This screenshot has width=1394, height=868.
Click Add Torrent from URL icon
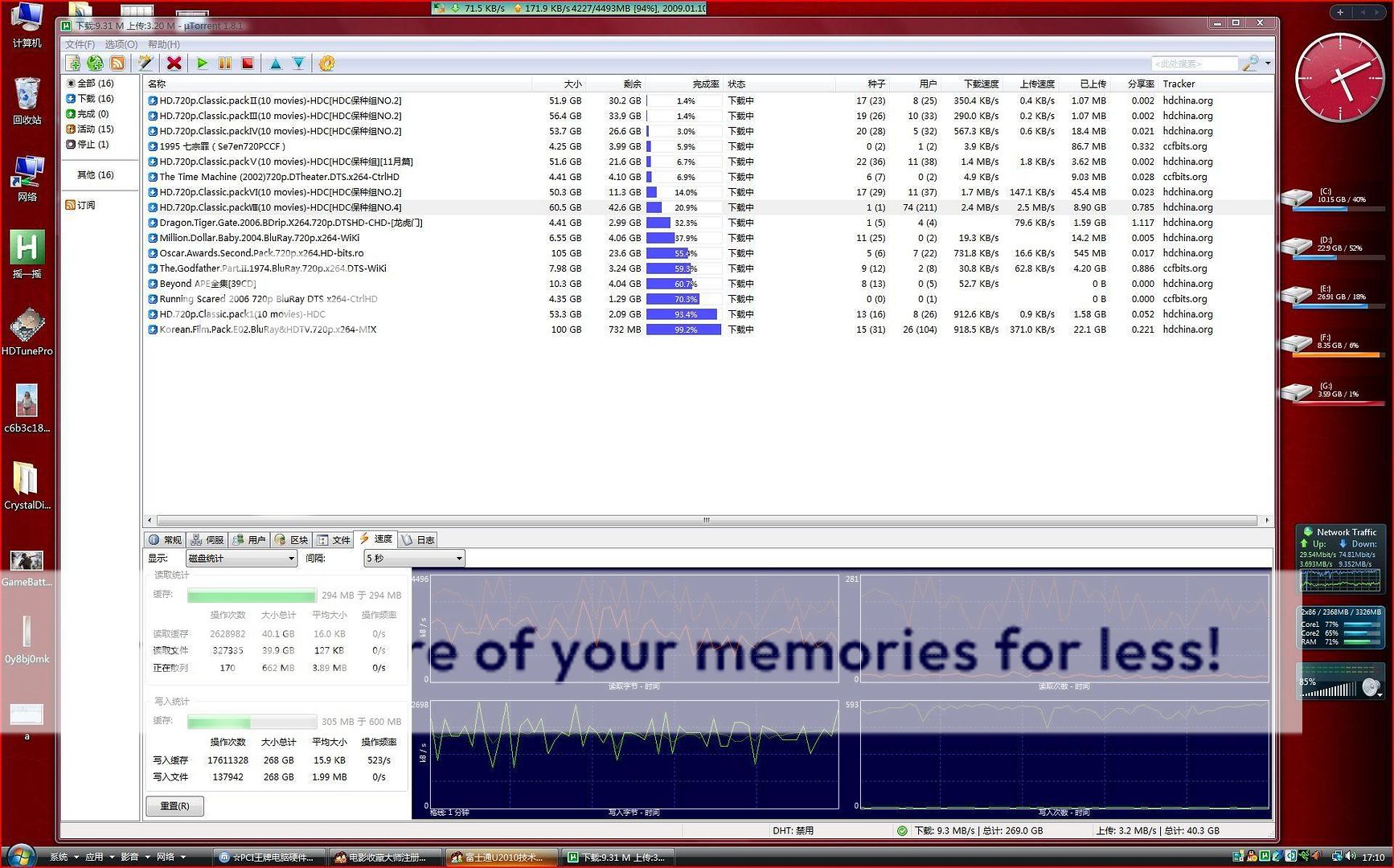point(95,63)
